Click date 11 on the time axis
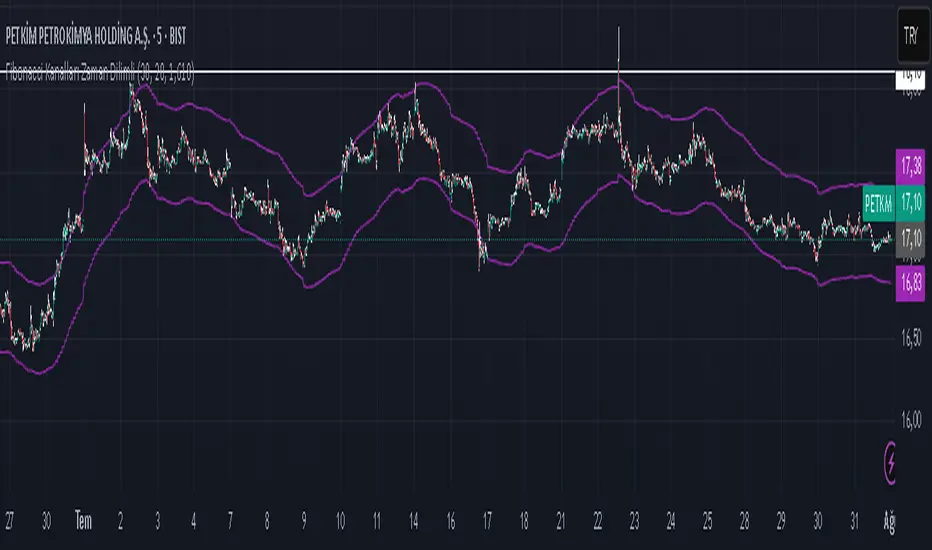The height and width of the screenshot is (550, 932). click(x=377, y=521)
